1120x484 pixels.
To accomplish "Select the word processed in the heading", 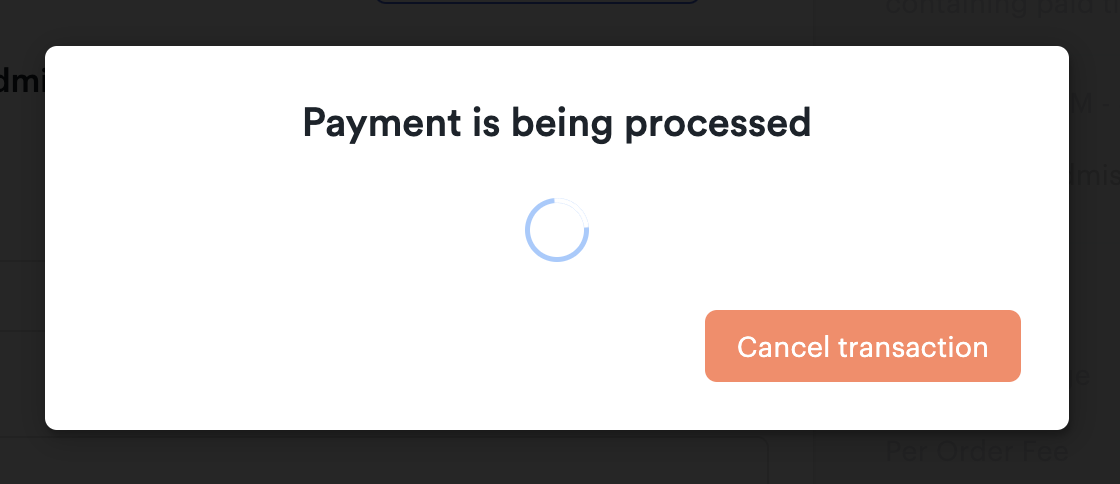I will (x=718, y=124).
